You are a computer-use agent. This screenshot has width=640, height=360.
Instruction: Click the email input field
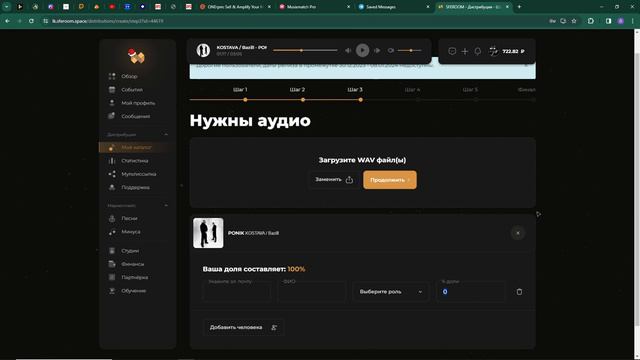(x=237, y=292)
